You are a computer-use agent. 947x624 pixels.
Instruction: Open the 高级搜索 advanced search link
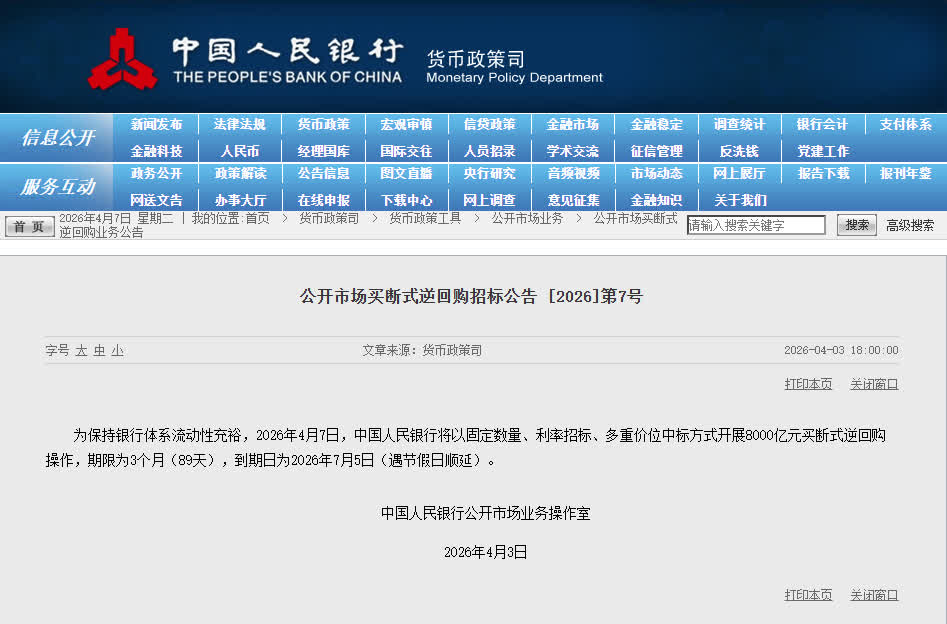coord(910,225)
